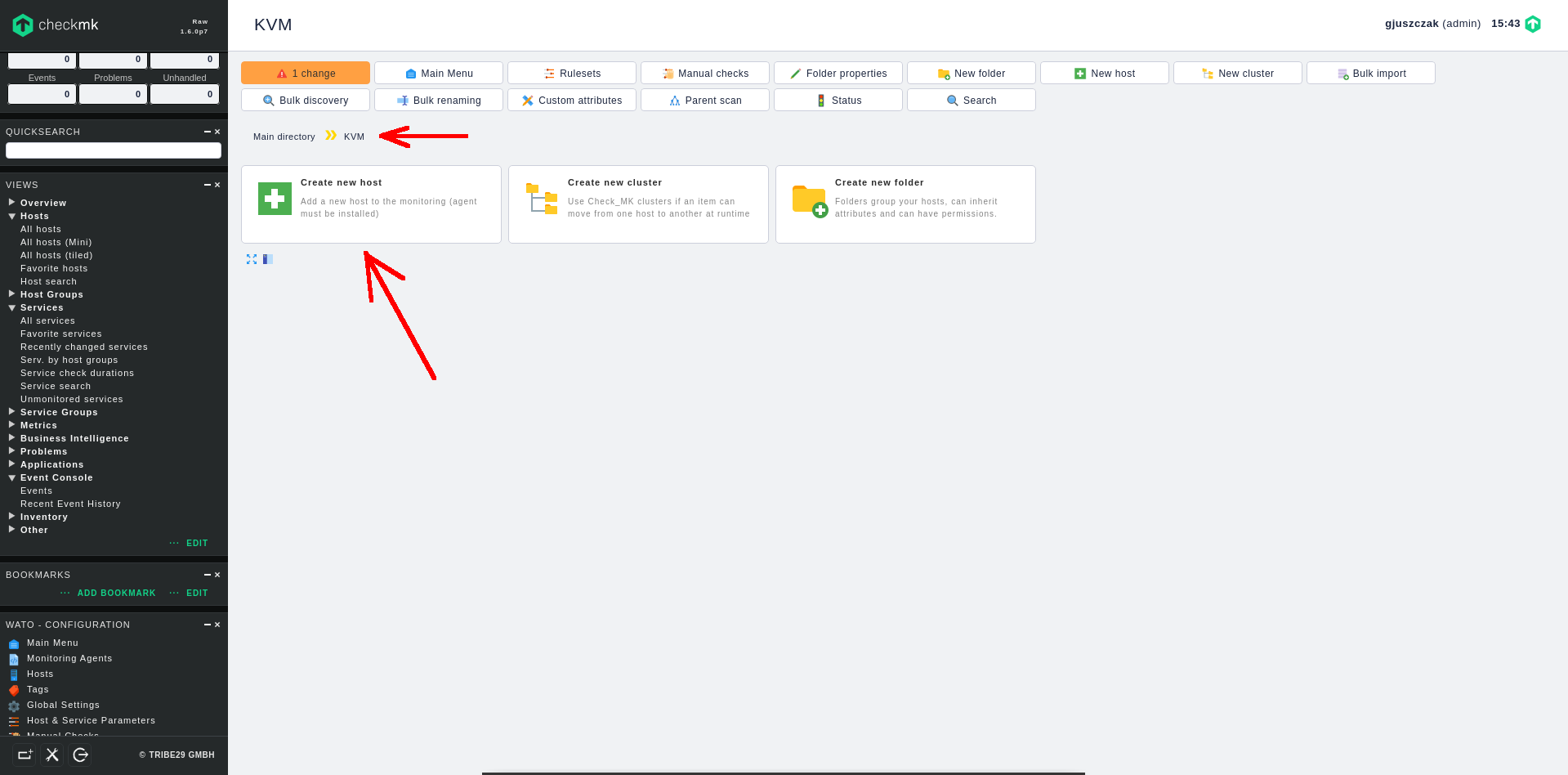Click the orange 1 change button
1568x775 pixels.
coord(305,74)
